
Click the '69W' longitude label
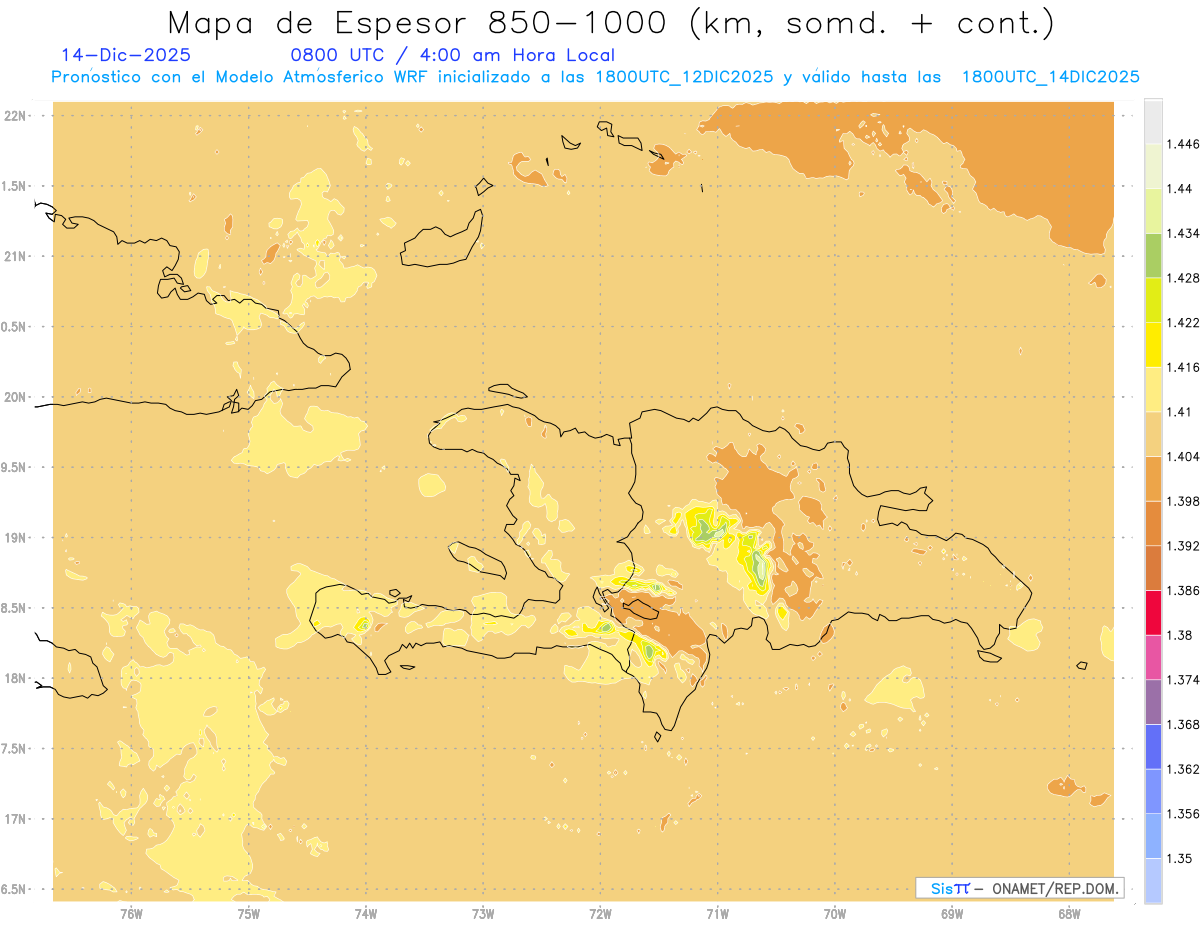[x=952, y=913]
